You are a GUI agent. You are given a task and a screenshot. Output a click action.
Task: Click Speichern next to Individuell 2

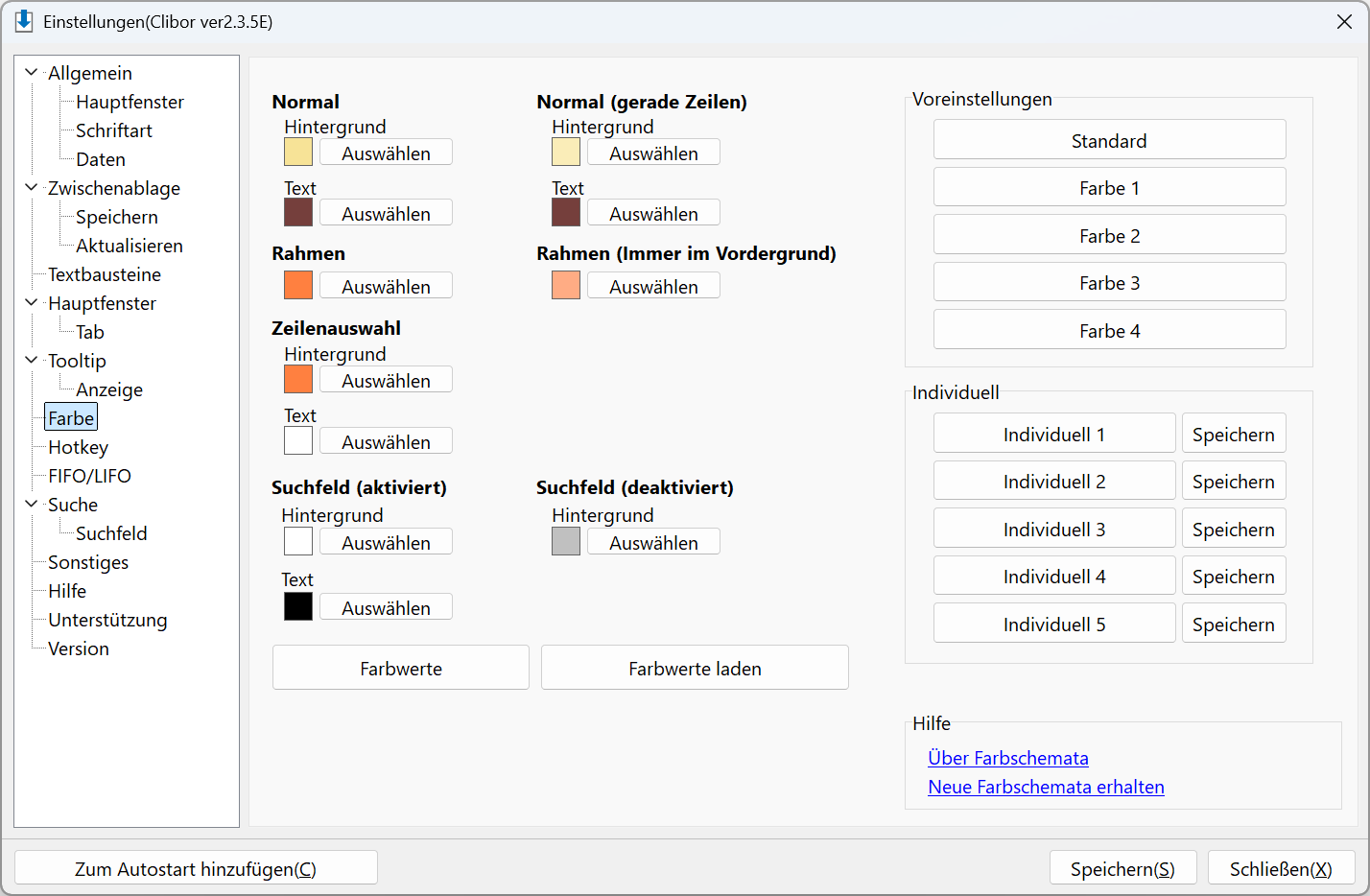[1234, 481]
